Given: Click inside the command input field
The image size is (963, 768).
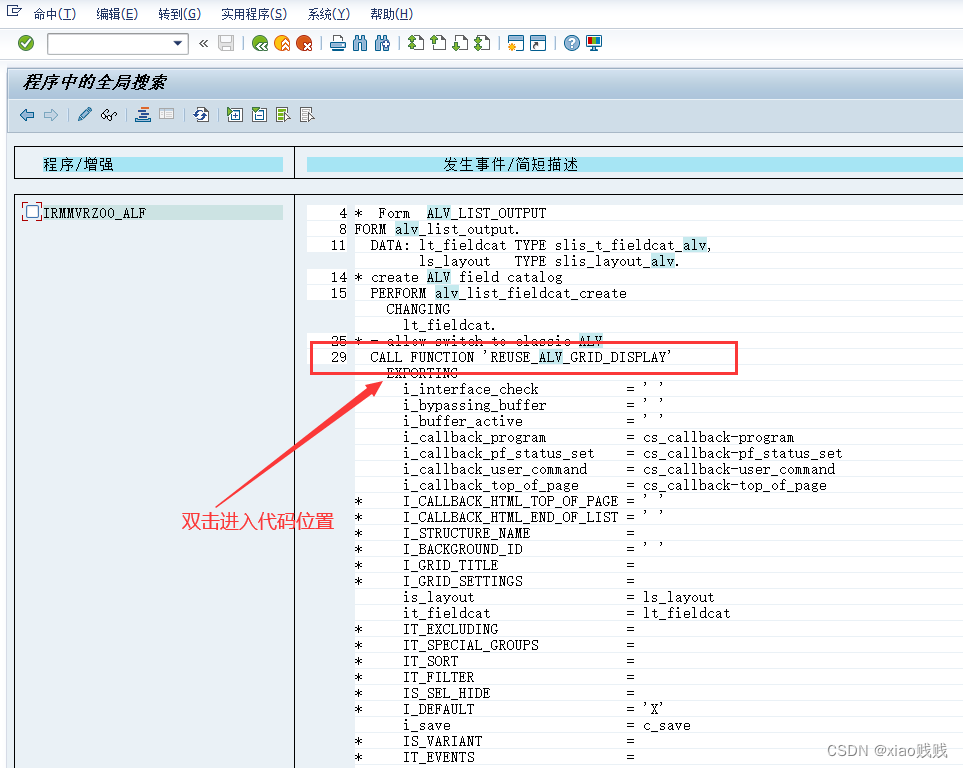Looking at the screenshot, I should 110,43.
